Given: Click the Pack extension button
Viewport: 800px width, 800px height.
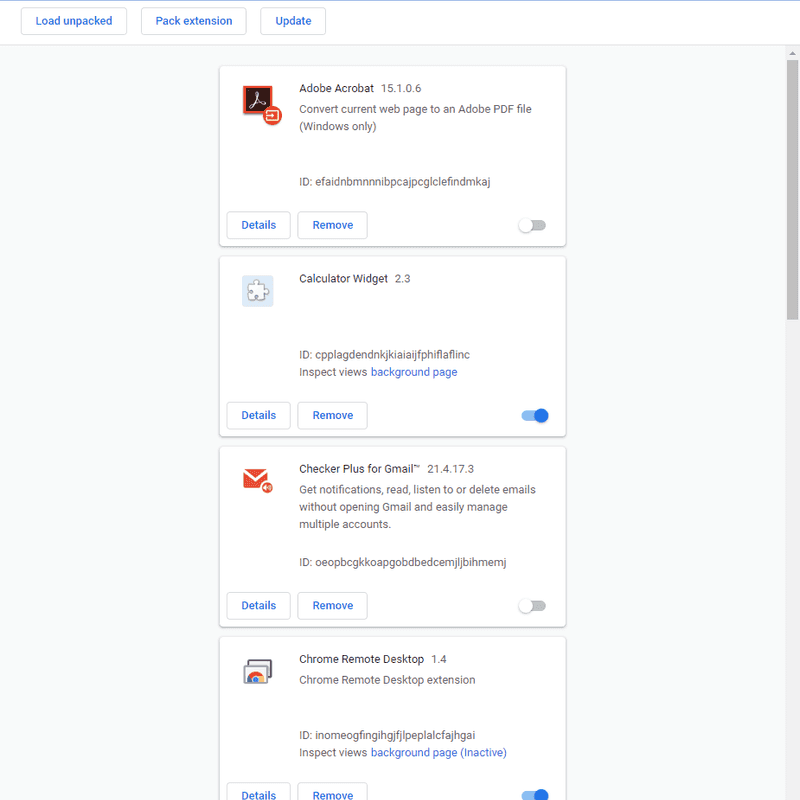Looking at the screenshot, I should [x=194, y=21].
